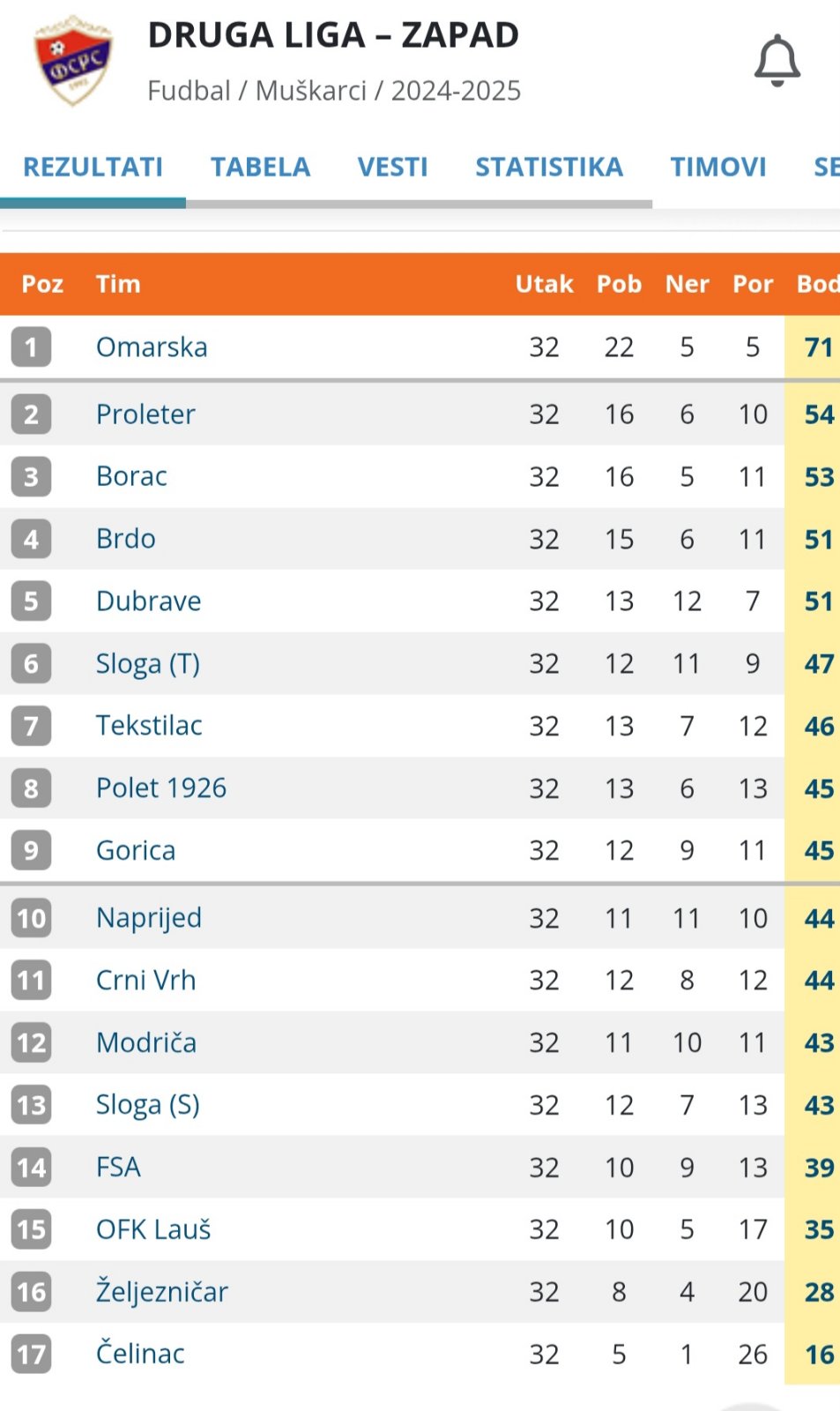This screenshot has width=840, height=1411.
Task: Select the Naprijed team link
Action: click(149, 918)
